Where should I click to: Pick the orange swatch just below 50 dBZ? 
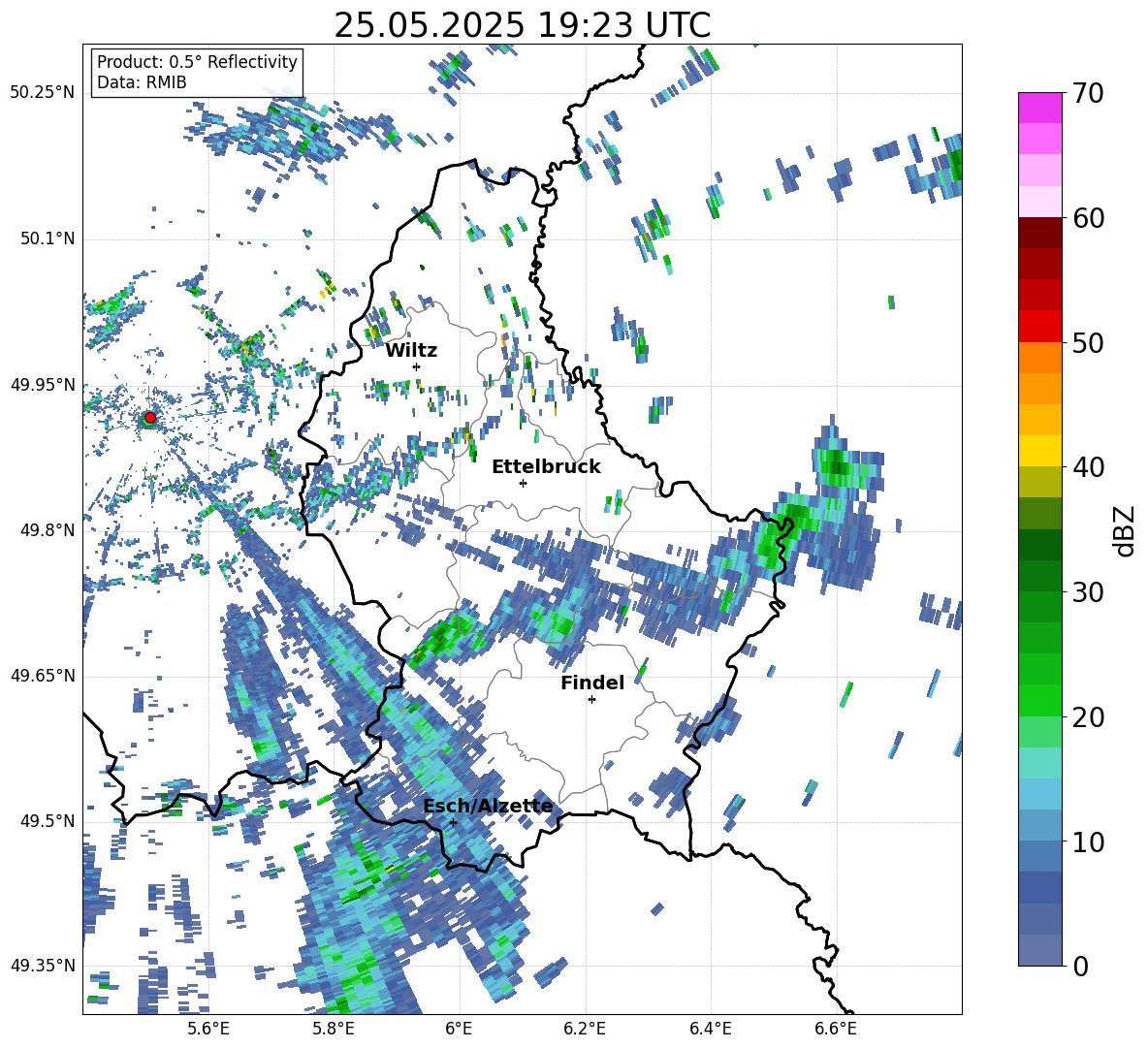pos(1039,357)
